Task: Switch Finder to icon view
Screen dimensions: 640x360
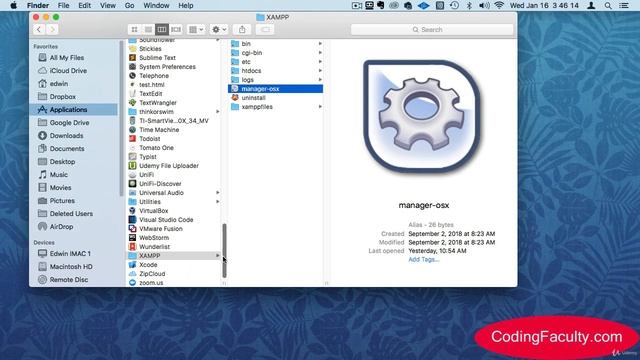Action: tap(134, 29)
